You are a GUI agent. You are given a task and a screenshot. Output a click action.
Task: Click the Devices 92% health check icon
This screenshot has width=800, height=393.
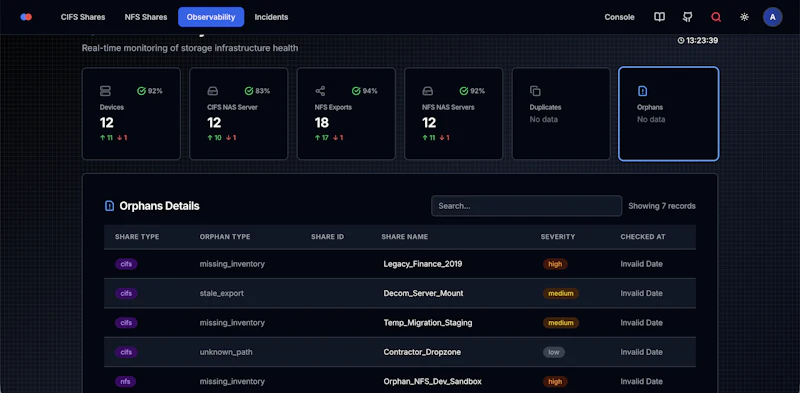point(141,91)
